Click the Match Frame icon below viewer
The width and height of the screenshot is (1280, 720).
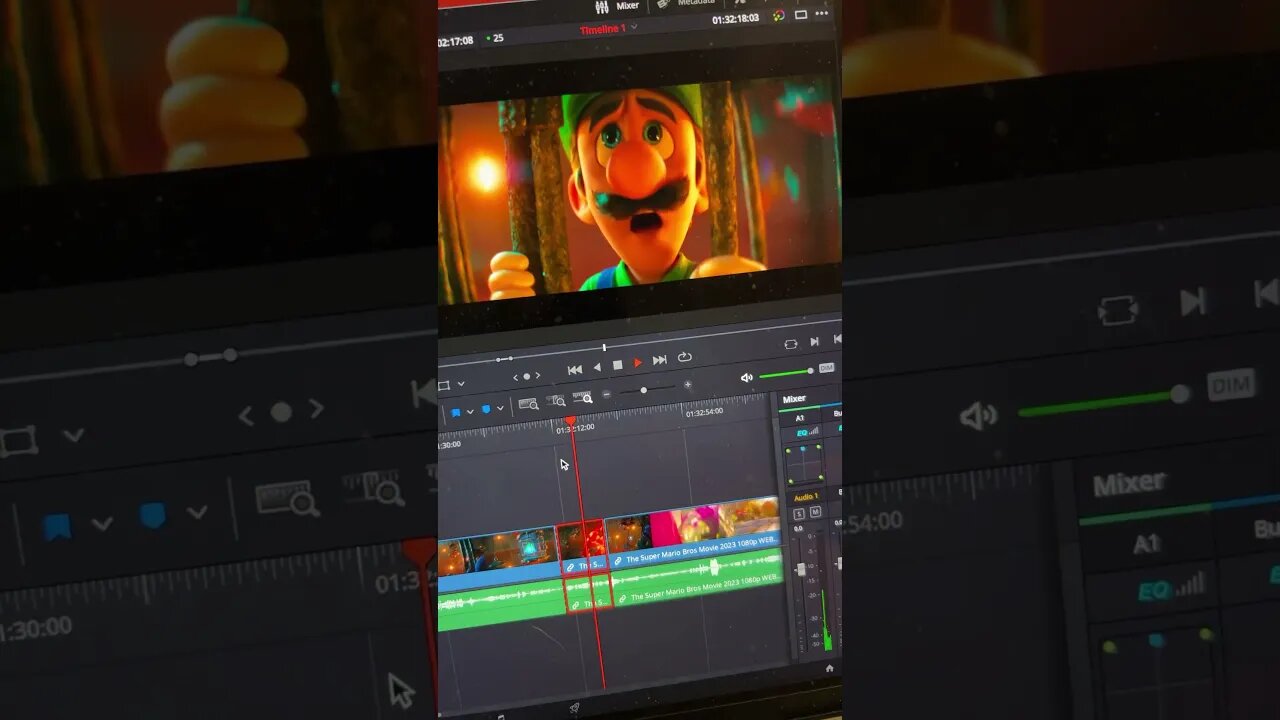pos(791,344)
